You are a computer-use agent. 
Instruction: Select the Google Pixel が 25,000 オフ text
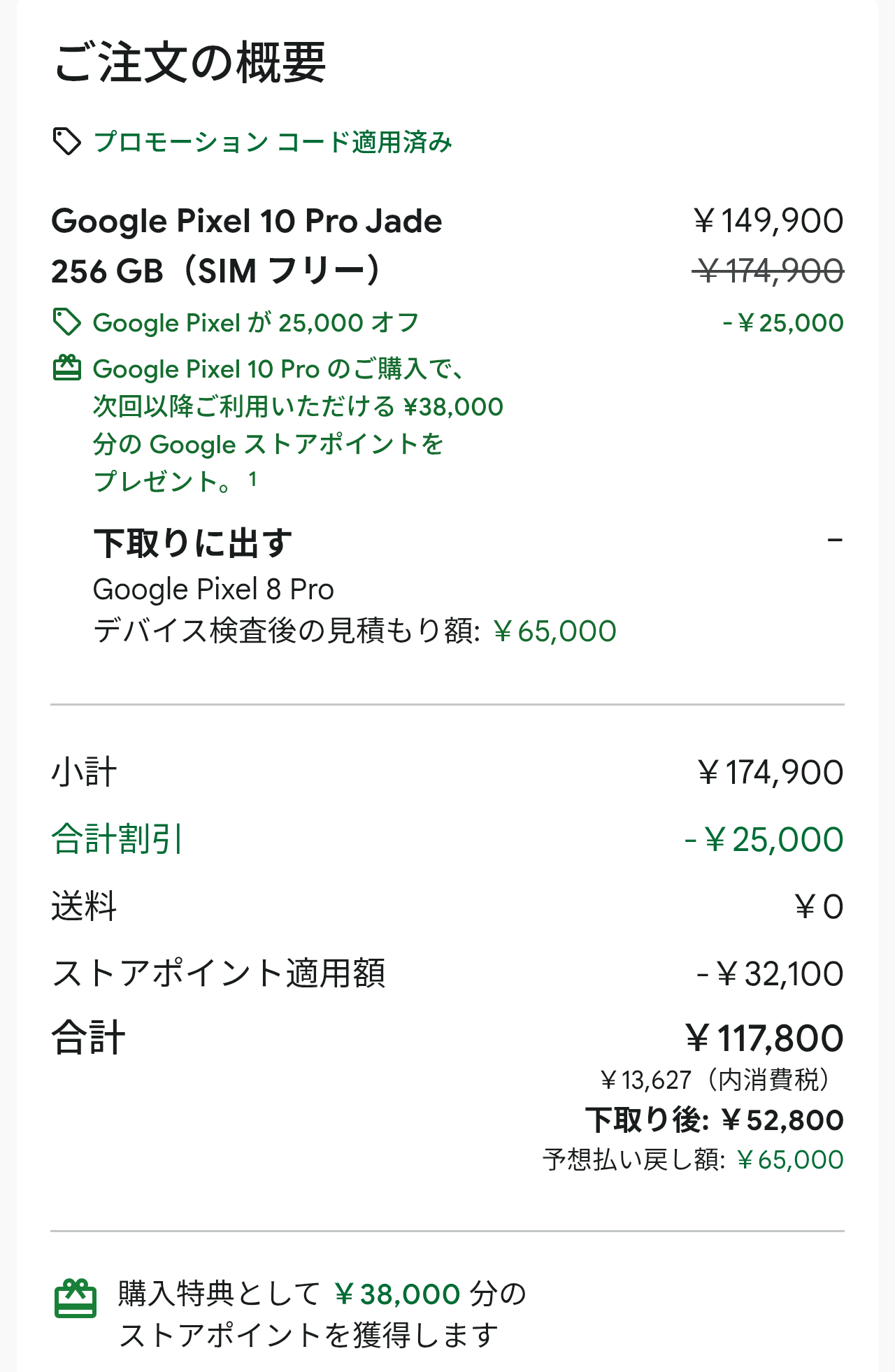[256, 323]
